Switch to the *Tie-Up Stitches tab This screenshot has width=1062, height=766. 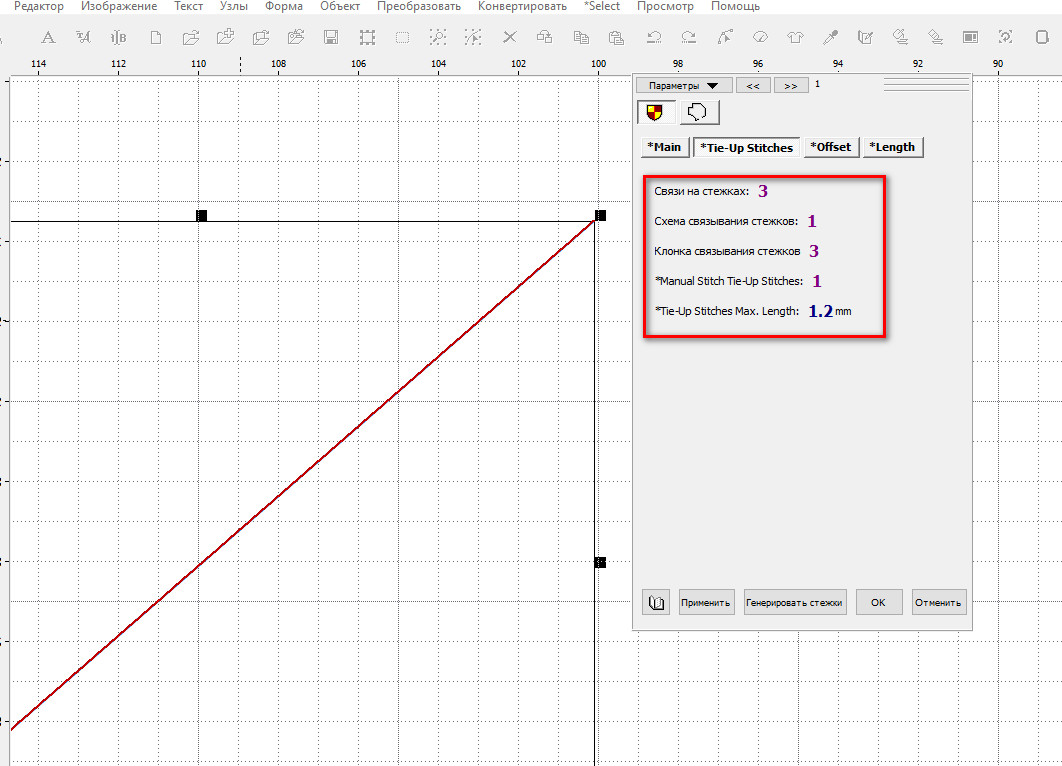(746, 148)
